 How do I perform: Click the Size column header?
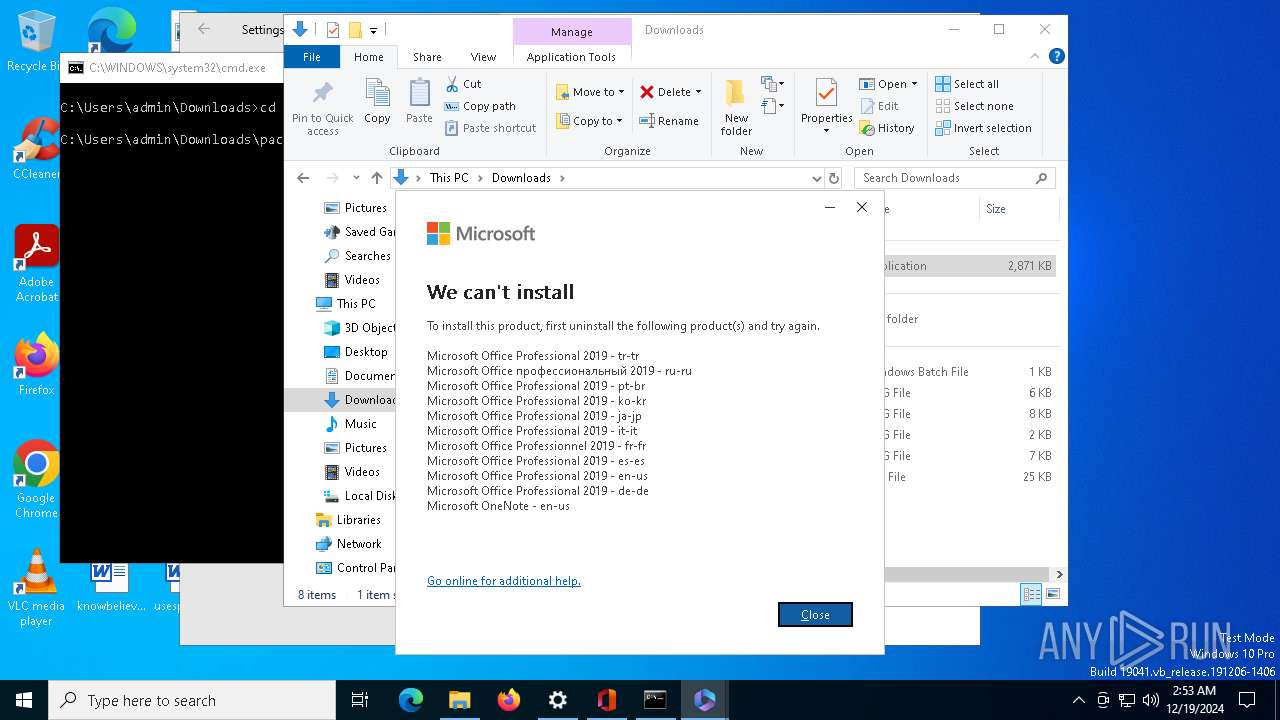1019,209
